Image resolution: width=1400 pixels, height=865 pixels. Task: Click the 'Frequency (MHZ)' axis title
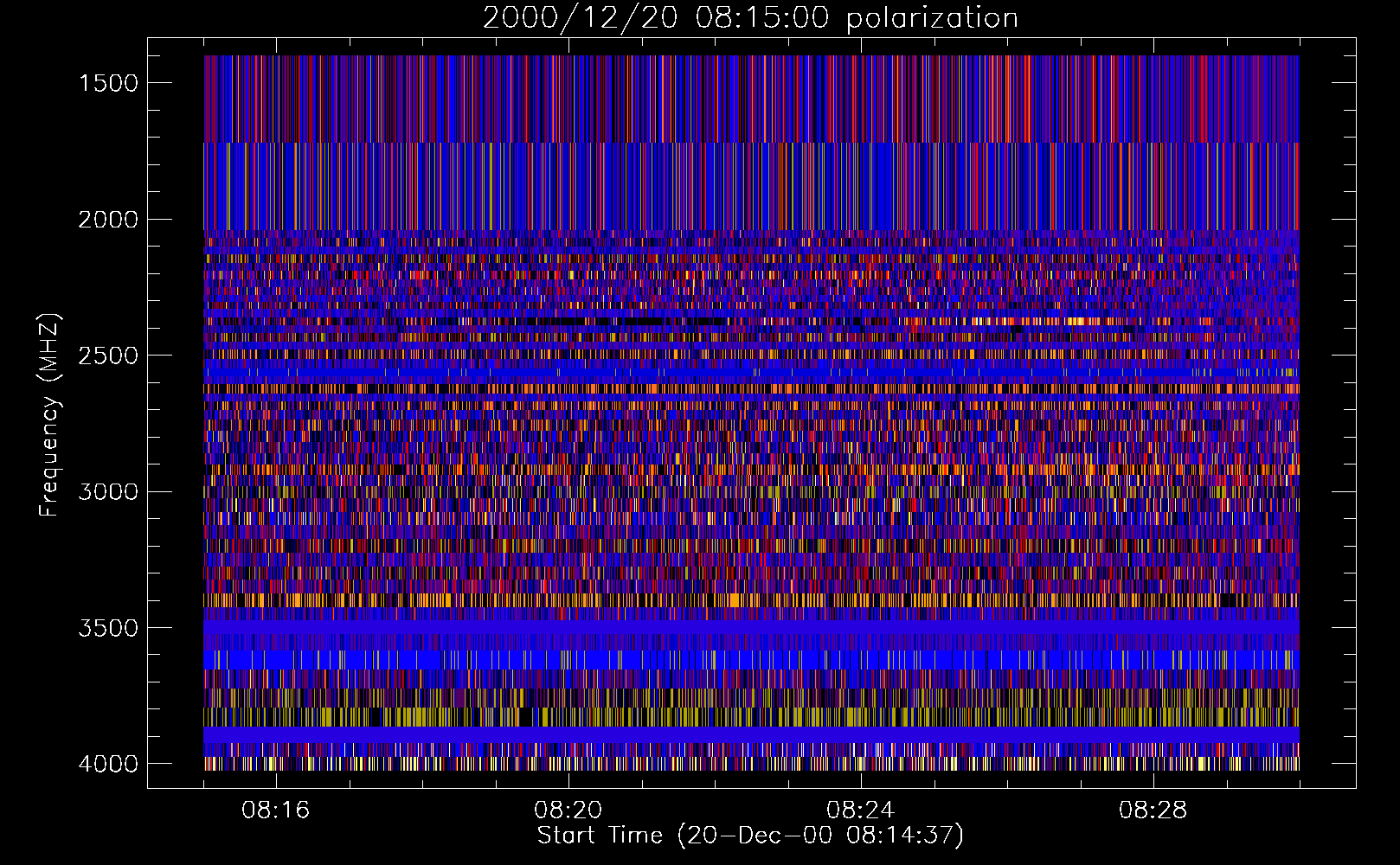(50, 415)
